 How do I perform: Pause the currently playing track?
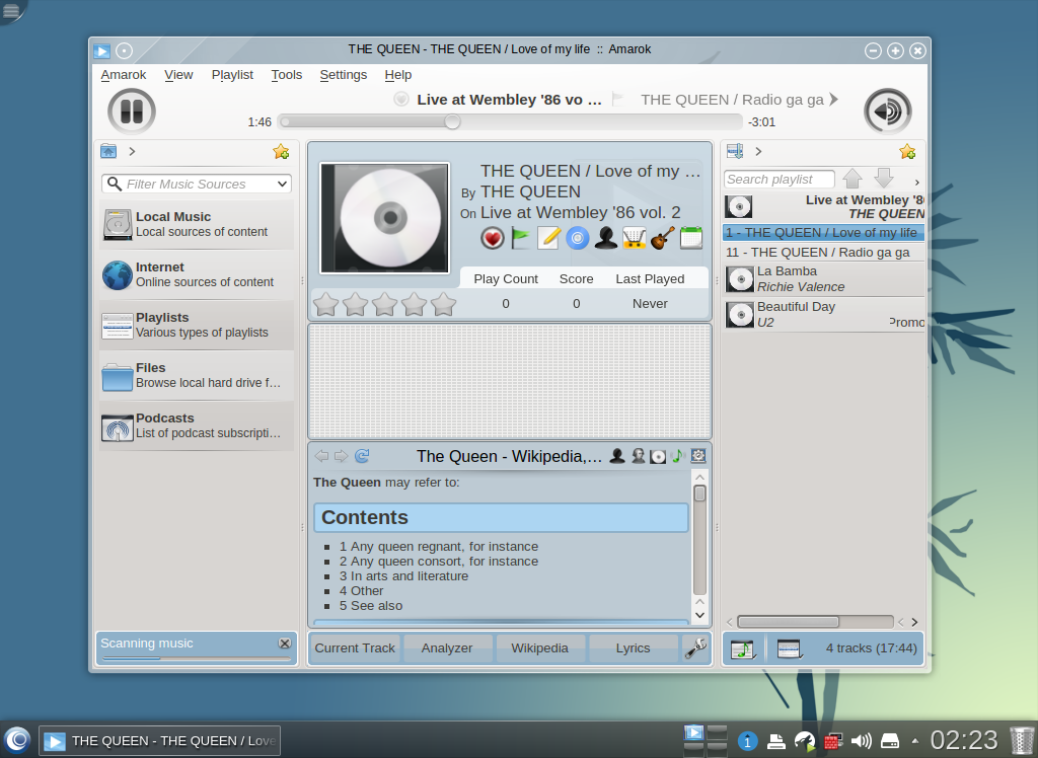pos(131,111)
